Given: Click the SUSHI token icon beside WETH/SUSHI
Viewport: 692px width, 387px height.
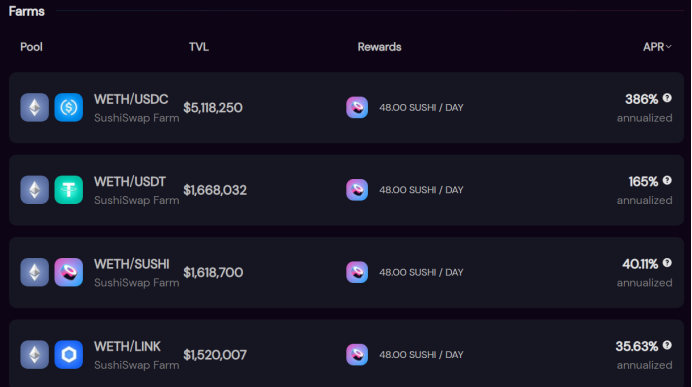Looking at the screenshot, I should (x=68, y=272).
